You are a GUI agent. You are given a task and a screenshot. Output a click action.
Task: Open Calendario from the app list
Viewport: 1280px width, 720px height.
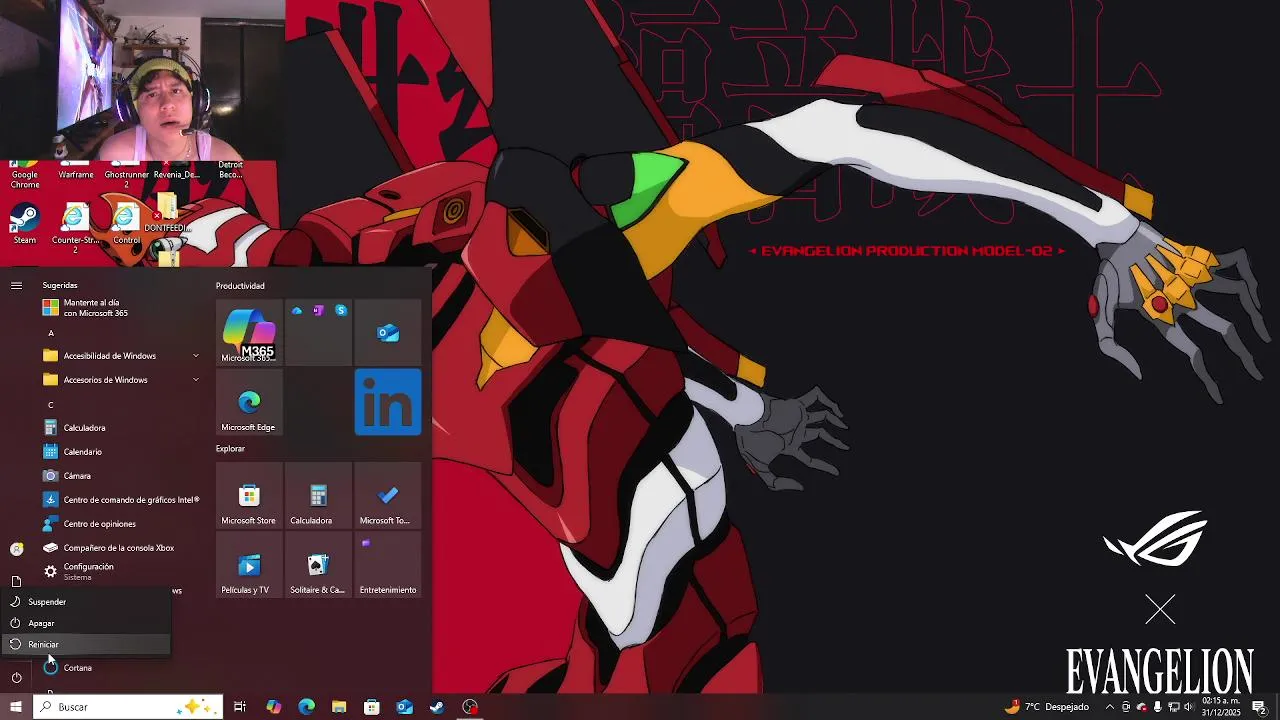coord(122,452)
